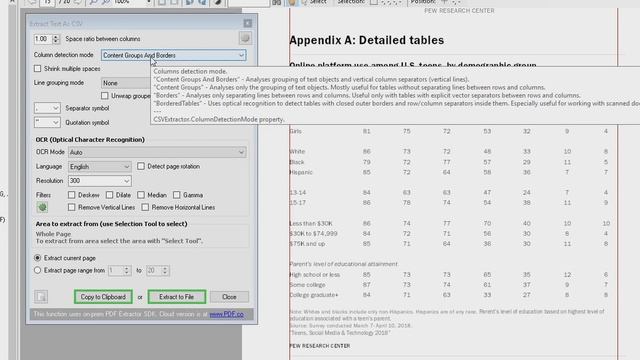Click the green refresh icon under Filters
640x360 pixels.
tap(42, 207)
